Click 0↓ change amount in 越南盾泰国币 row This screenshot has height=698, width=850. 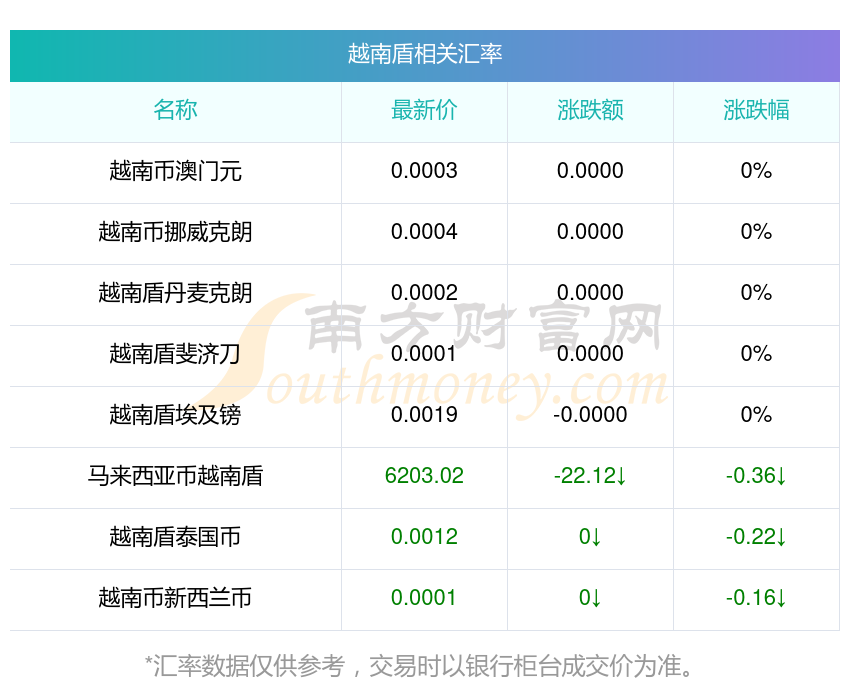590,537
